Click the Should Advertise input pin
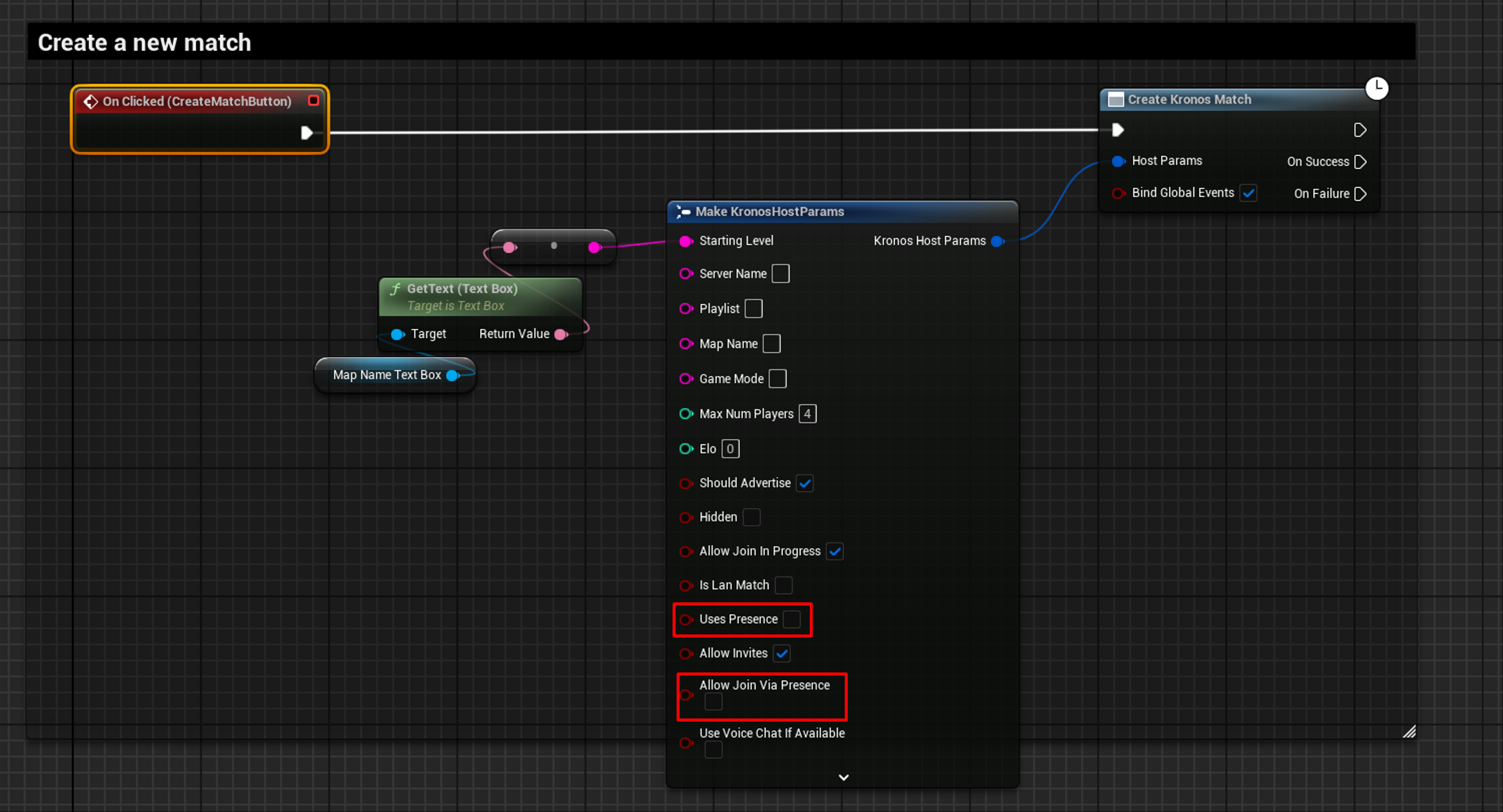1503x812 pixels. pyautogui.click(x=686, y=483)
